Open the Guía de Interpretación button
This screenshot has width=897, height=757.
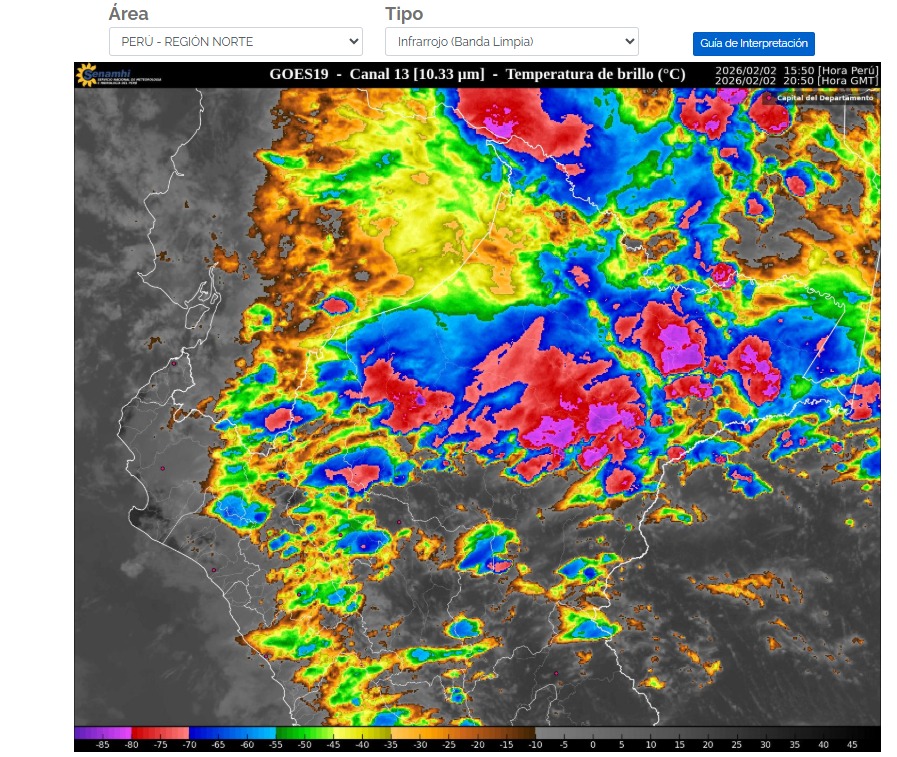point(754,44)
